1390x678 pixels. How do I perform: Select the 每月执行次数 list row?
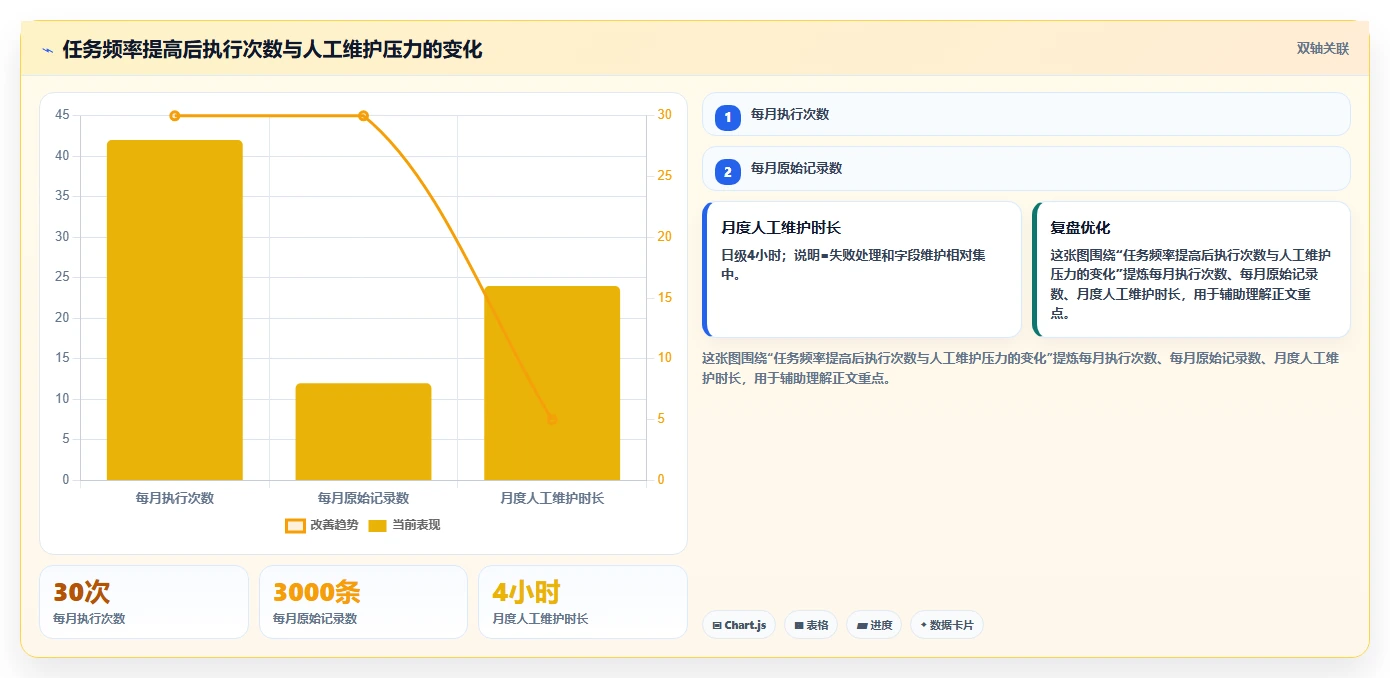coord(1026,114)
